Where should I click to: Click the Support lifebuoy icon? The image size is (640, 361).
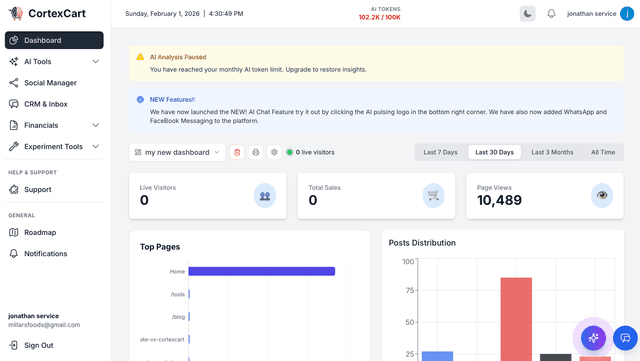coord(13,189)
